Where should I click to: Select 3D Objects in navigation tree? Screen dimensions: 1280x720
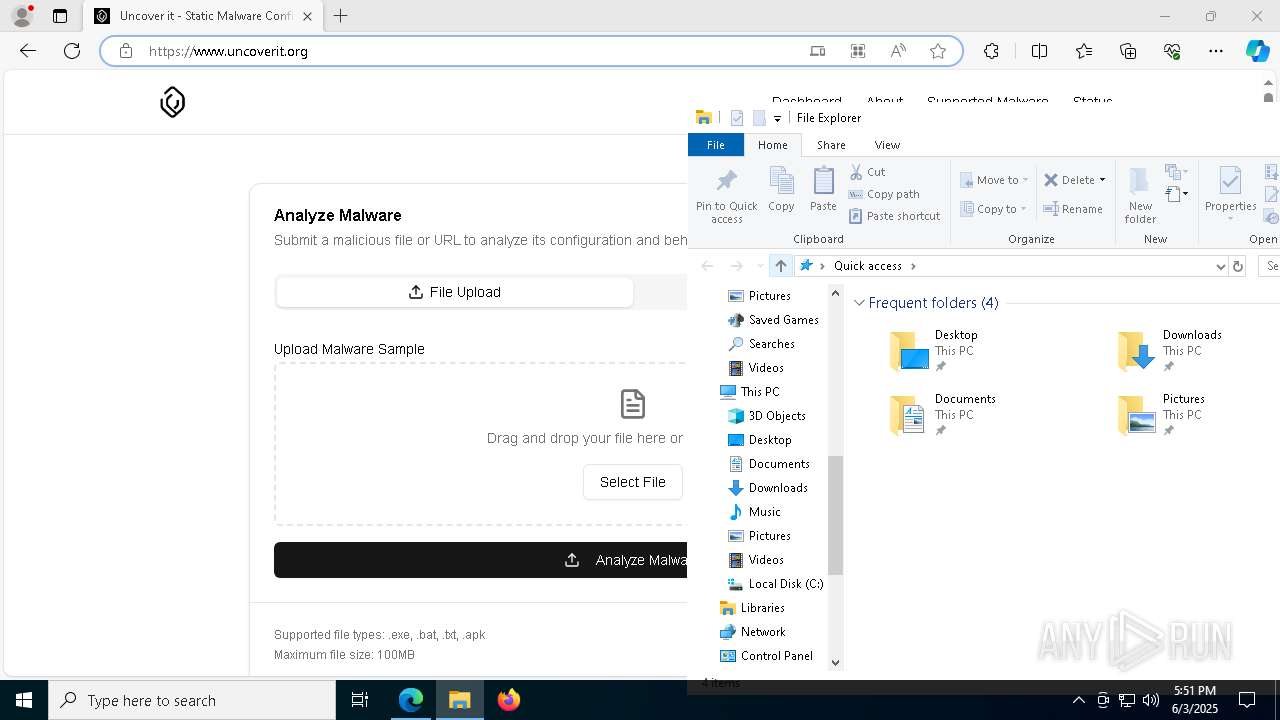click(x=776, y=416)
